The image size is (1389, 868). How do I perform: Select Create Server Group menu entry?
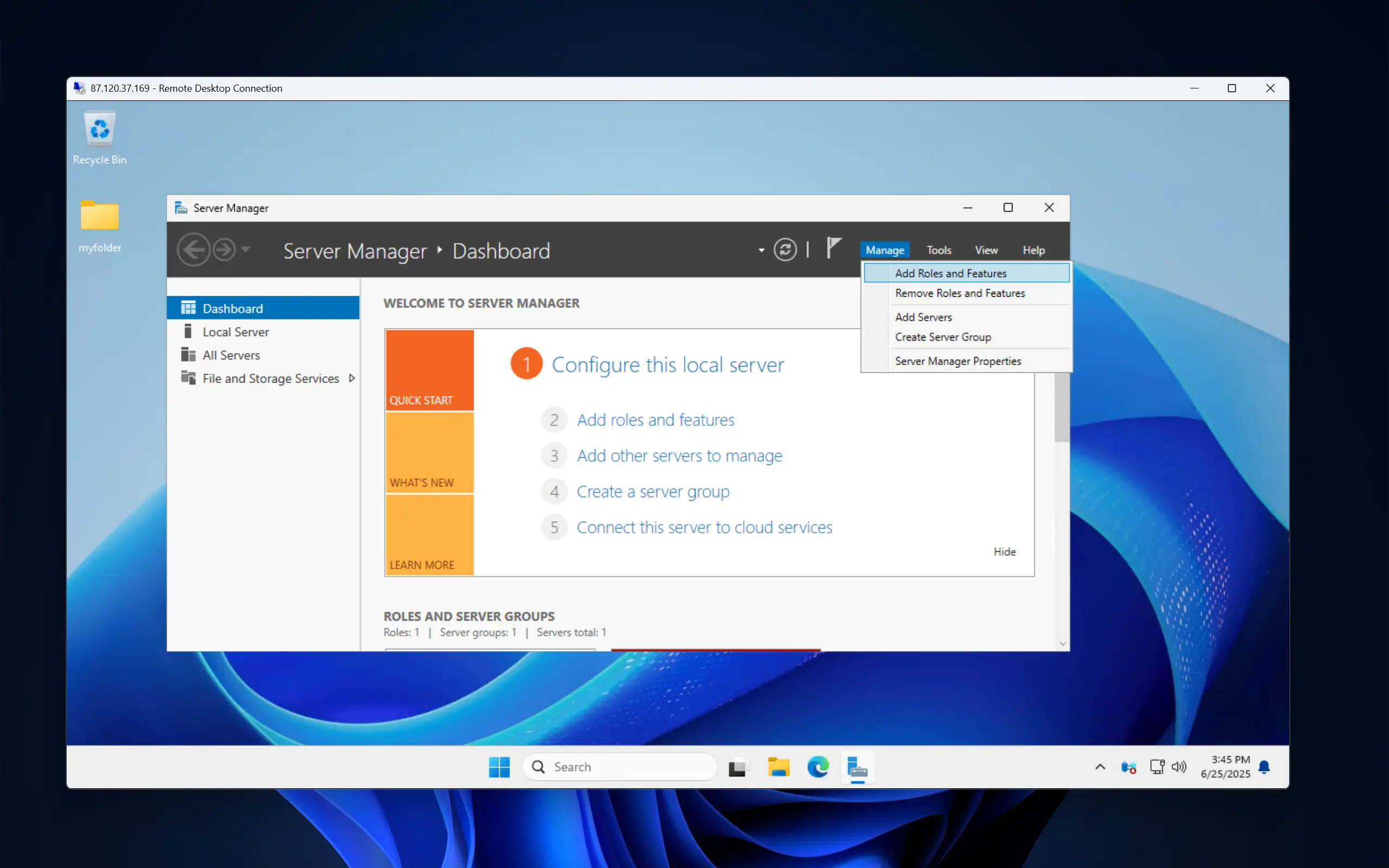966,337
